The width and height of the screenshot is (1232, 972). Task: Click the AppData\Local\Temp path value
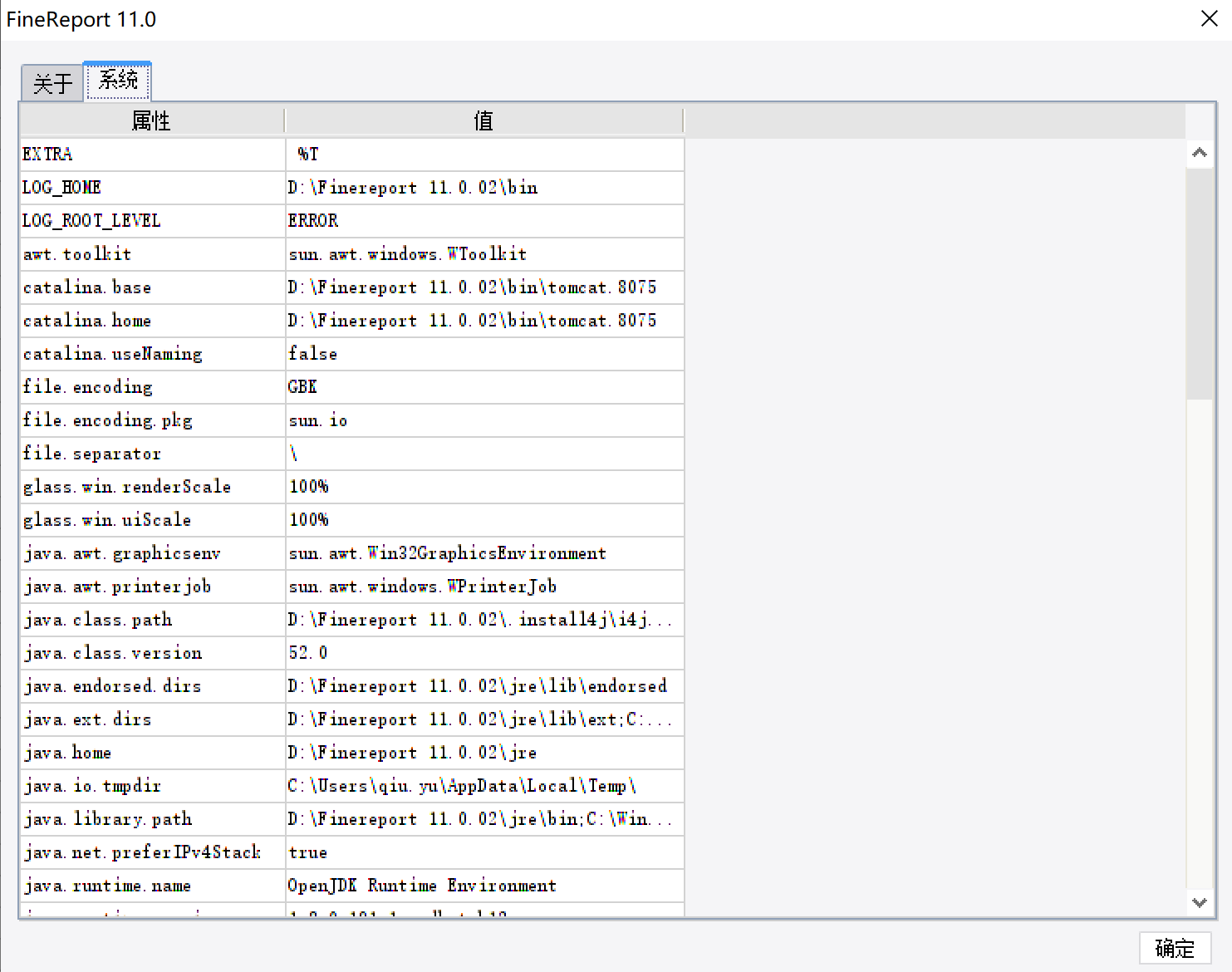click(462, 786)
